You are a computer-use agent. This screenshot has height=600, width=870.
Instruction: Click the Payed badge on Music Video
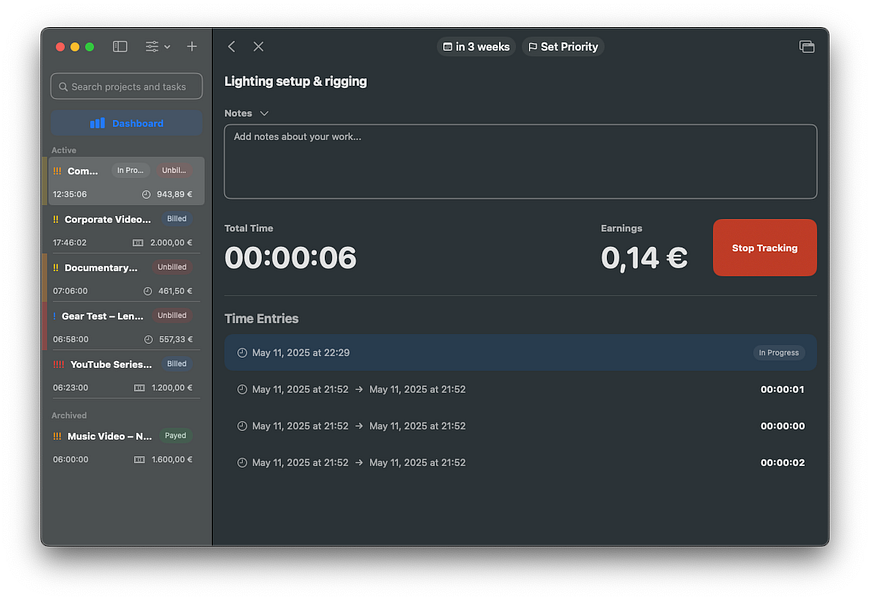point(175,436)
